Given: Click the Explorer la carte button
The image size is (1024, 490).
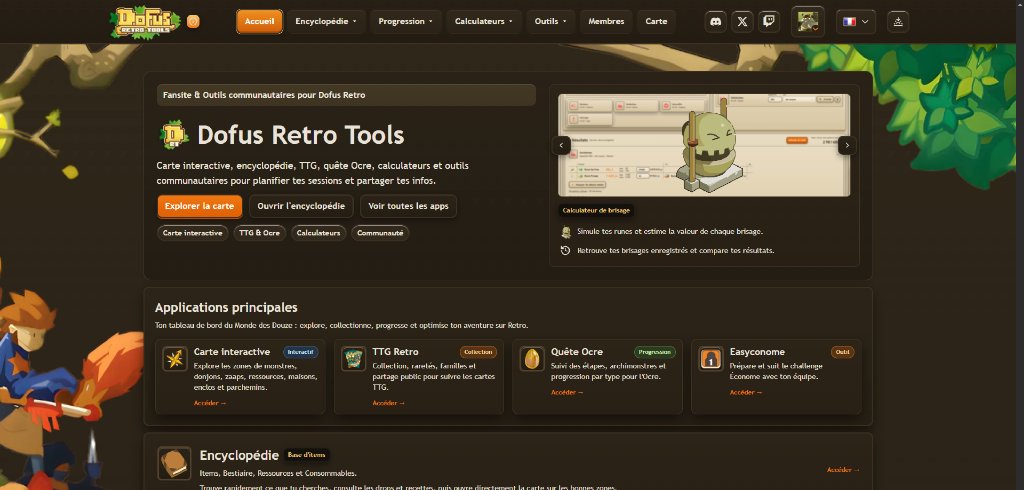Looking at the screenshot, I should 199,206.
